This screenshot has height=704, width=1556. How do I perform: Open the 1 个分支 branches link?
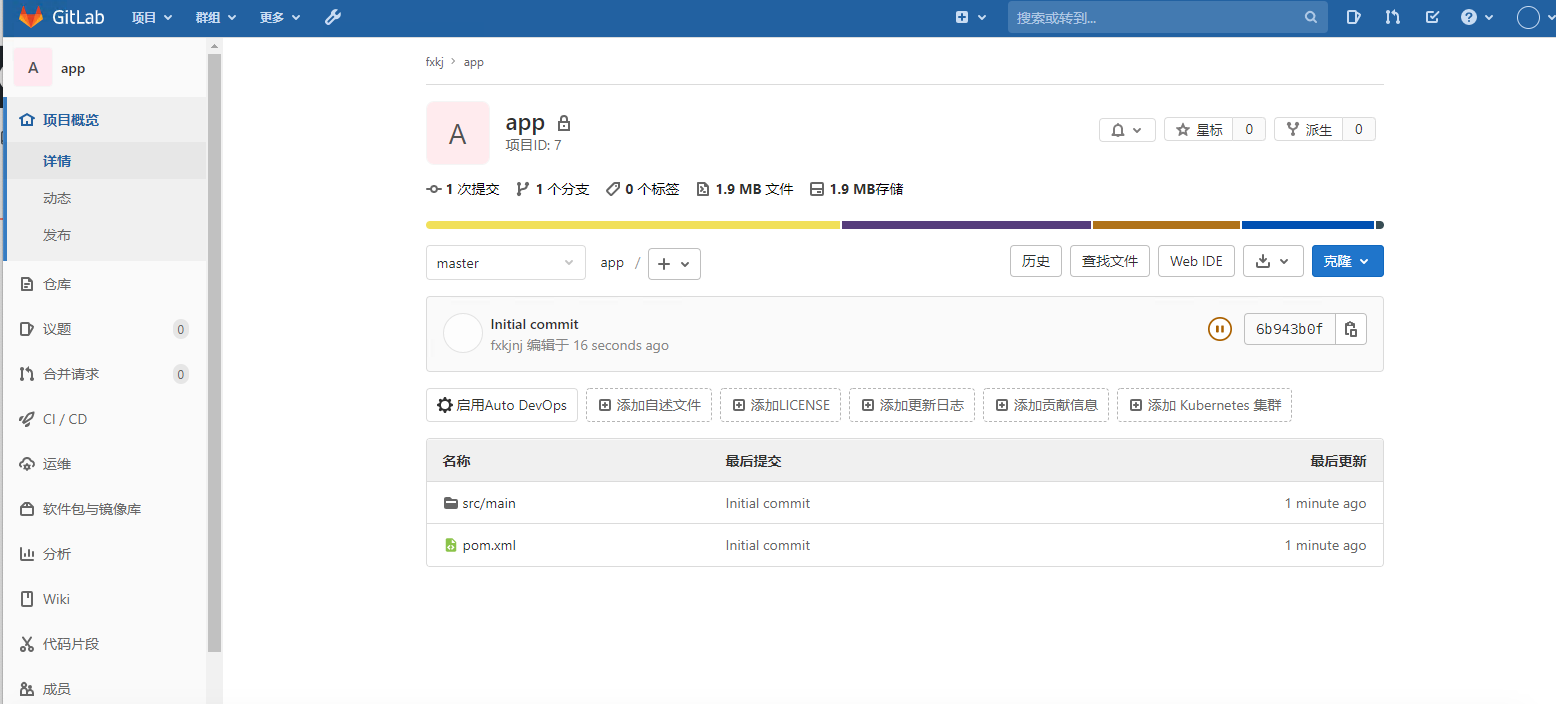pos(552,189)
